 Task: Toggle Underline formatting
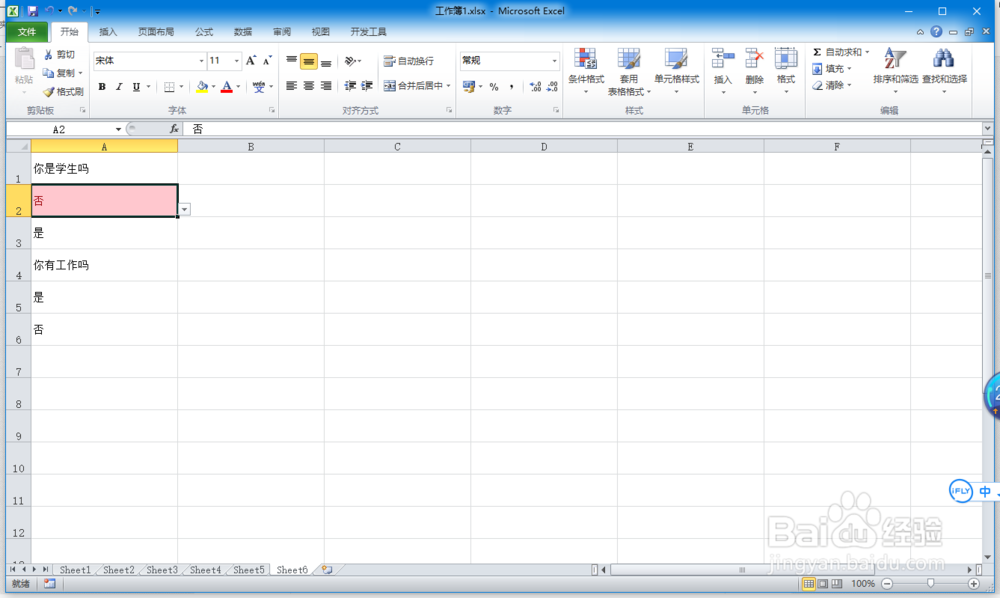point(136,87)
